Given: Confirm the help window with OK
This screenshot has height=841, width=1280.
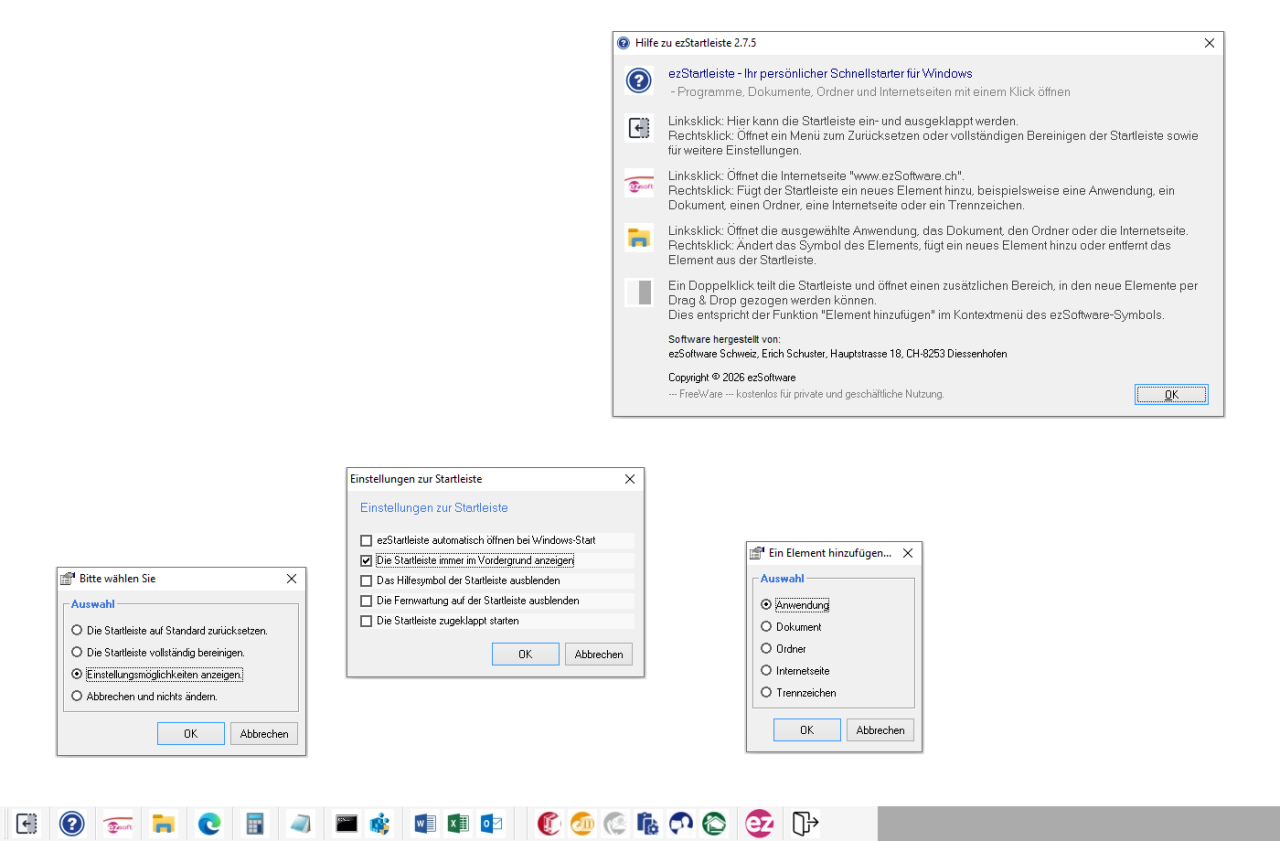Looking at the screenshot, I should [x=1171, y=395].
